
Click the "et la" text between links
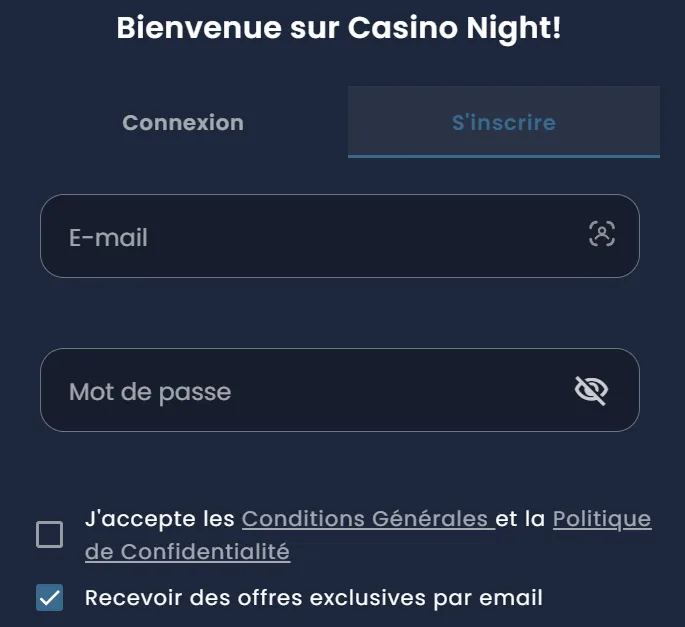[x=520, y=519]
